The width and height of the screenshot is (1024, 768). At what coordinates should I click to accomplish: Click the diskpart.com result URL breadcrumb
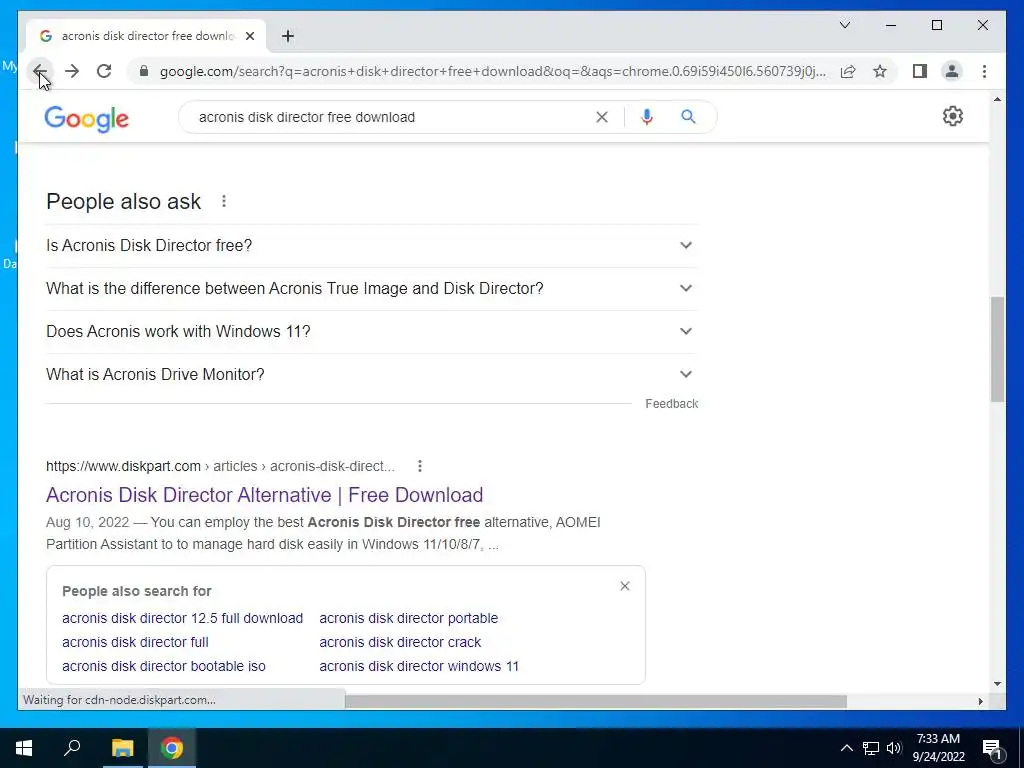(220, 466)
